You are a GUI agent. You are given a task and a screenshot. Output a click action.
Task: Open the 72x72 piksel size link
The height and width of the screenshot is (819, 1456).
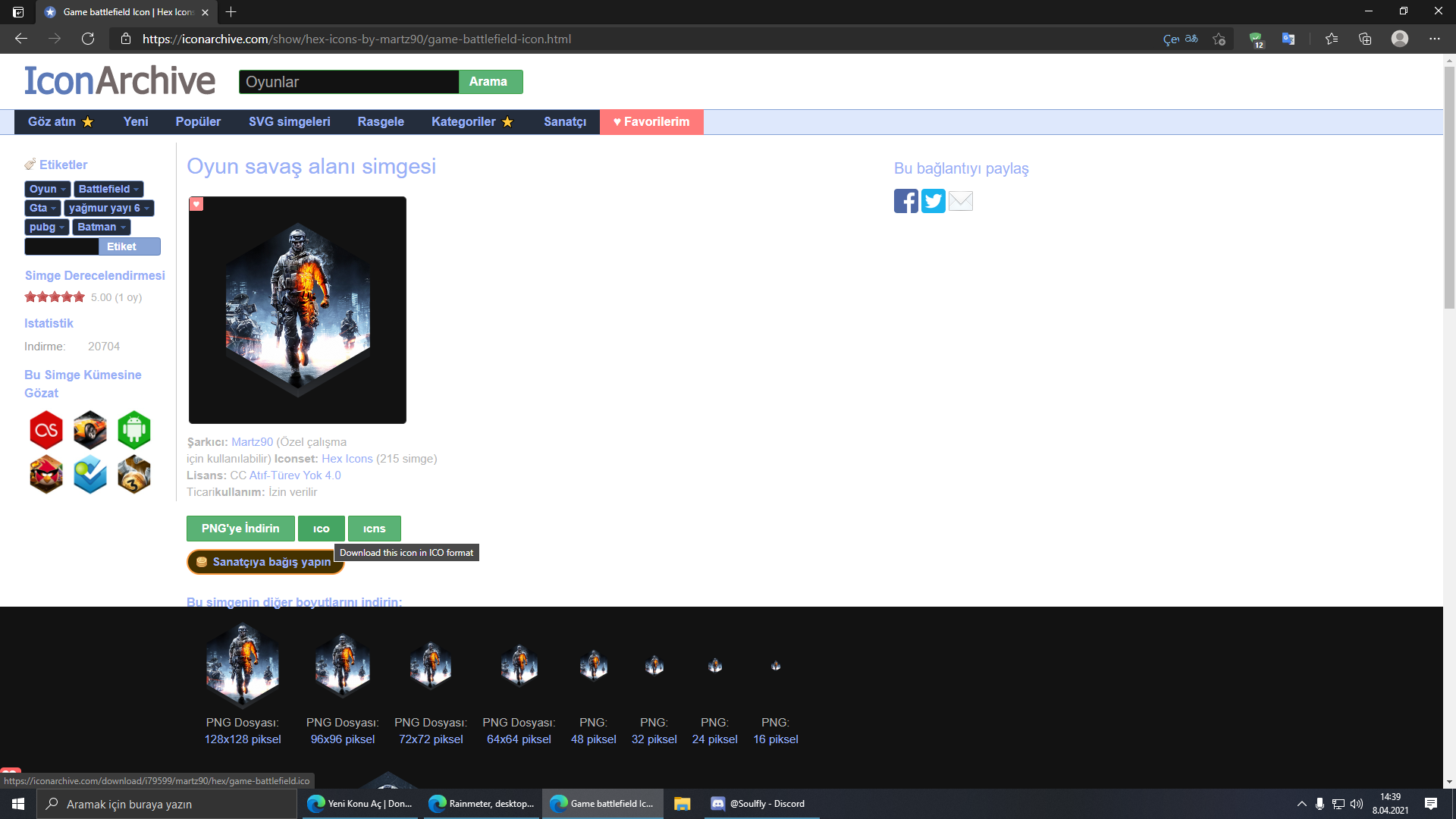click(431, 739)
